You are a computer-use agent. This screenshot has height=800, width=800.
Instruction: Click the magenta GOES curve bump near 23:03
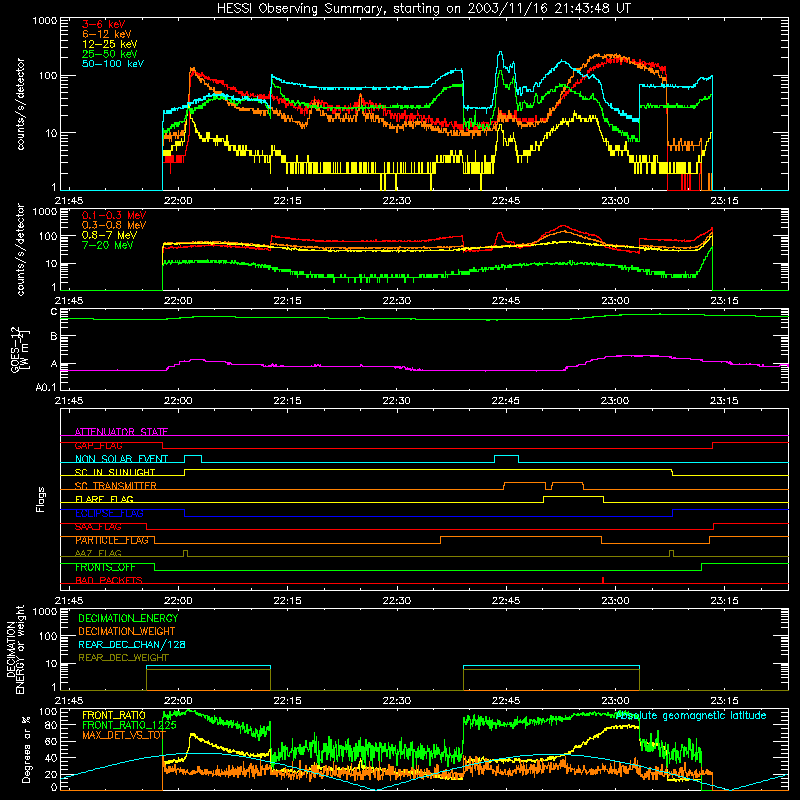pos(633,356)
